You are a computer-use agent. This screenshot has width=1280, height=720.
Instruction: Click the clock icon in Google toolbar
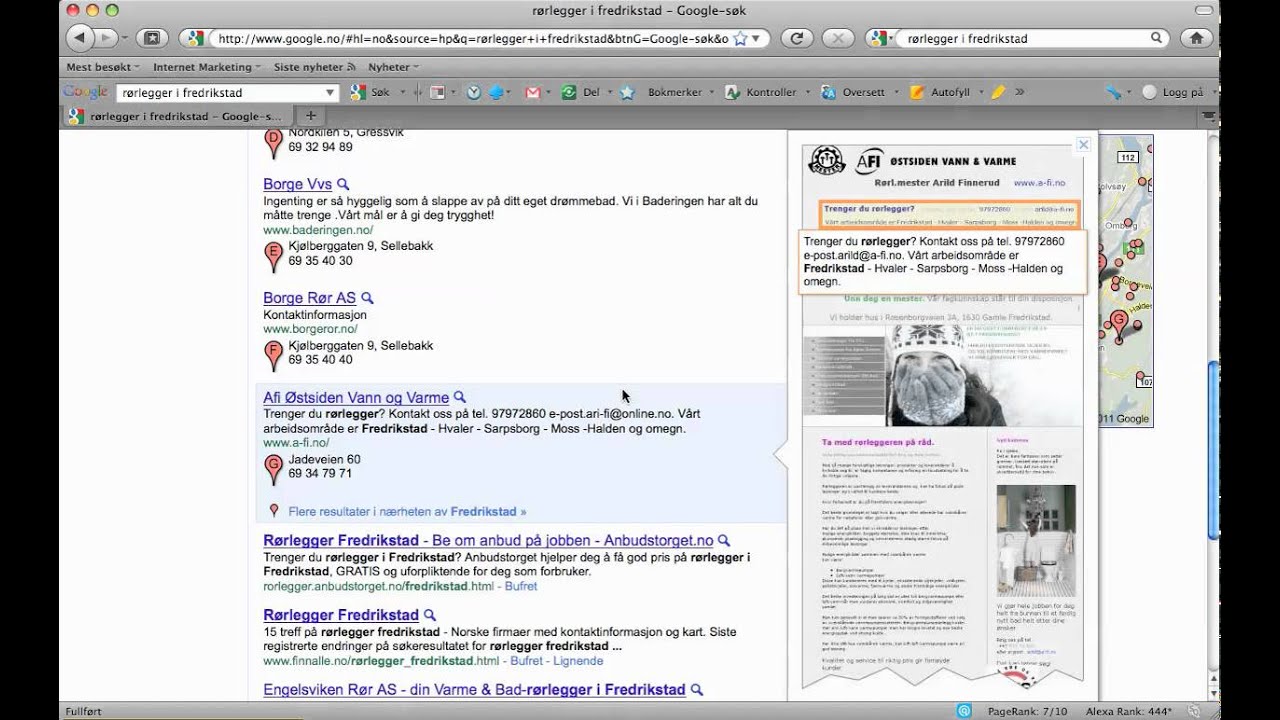pos(474,92)
